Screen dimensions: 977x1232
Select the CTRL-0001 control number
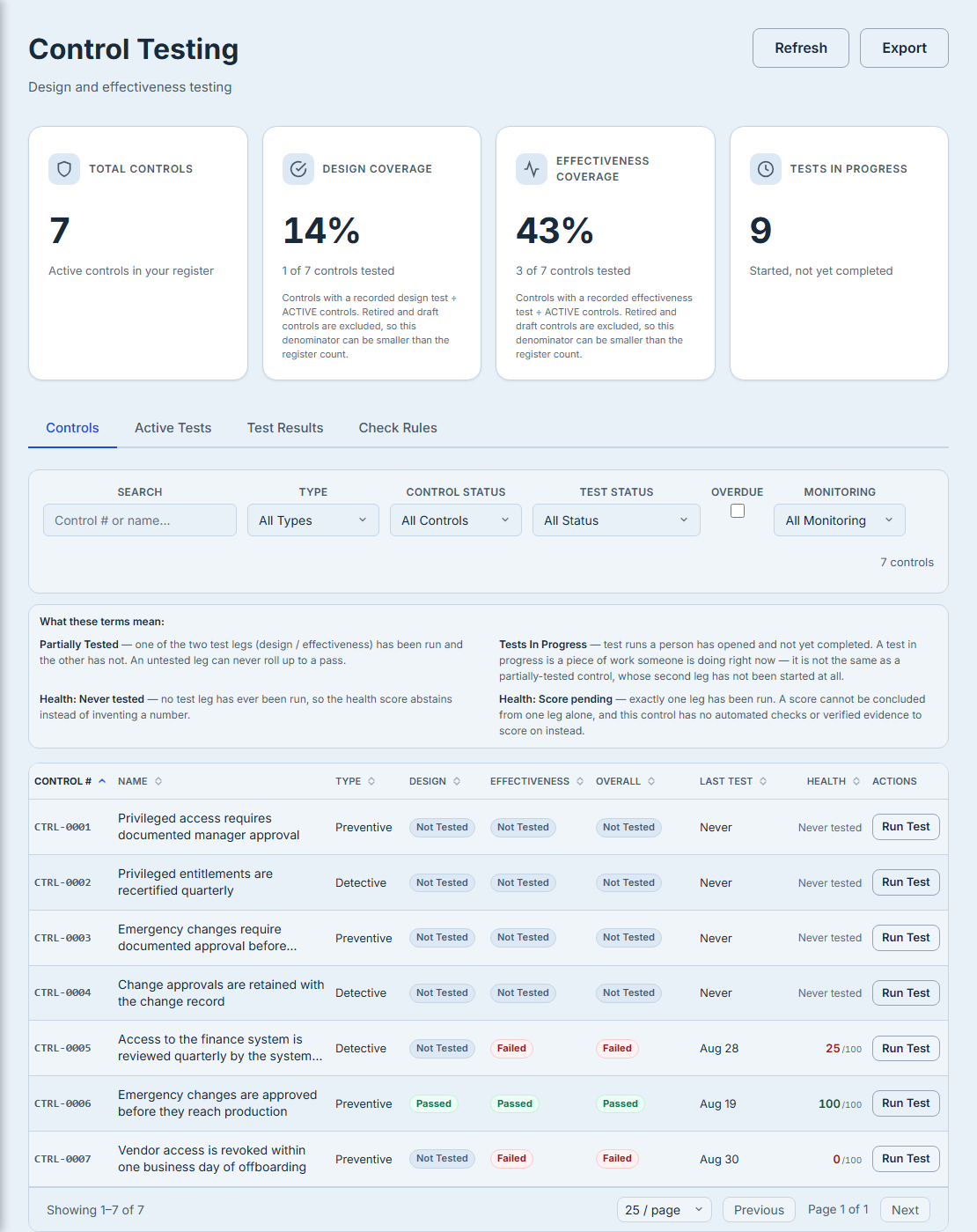point(62,827)
